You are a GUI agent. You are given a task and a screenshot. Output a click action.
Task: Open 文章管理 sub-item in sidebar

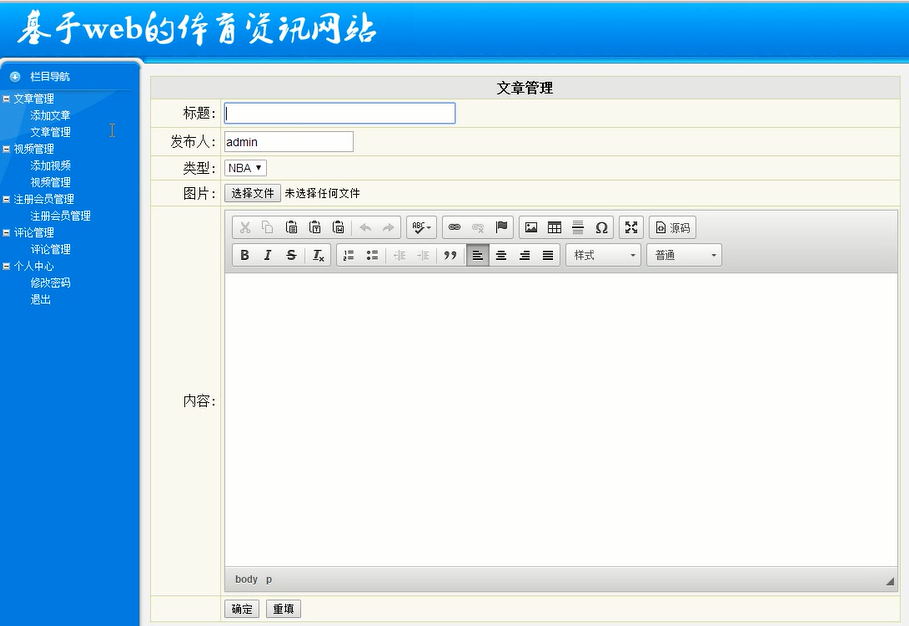[50, 132]
